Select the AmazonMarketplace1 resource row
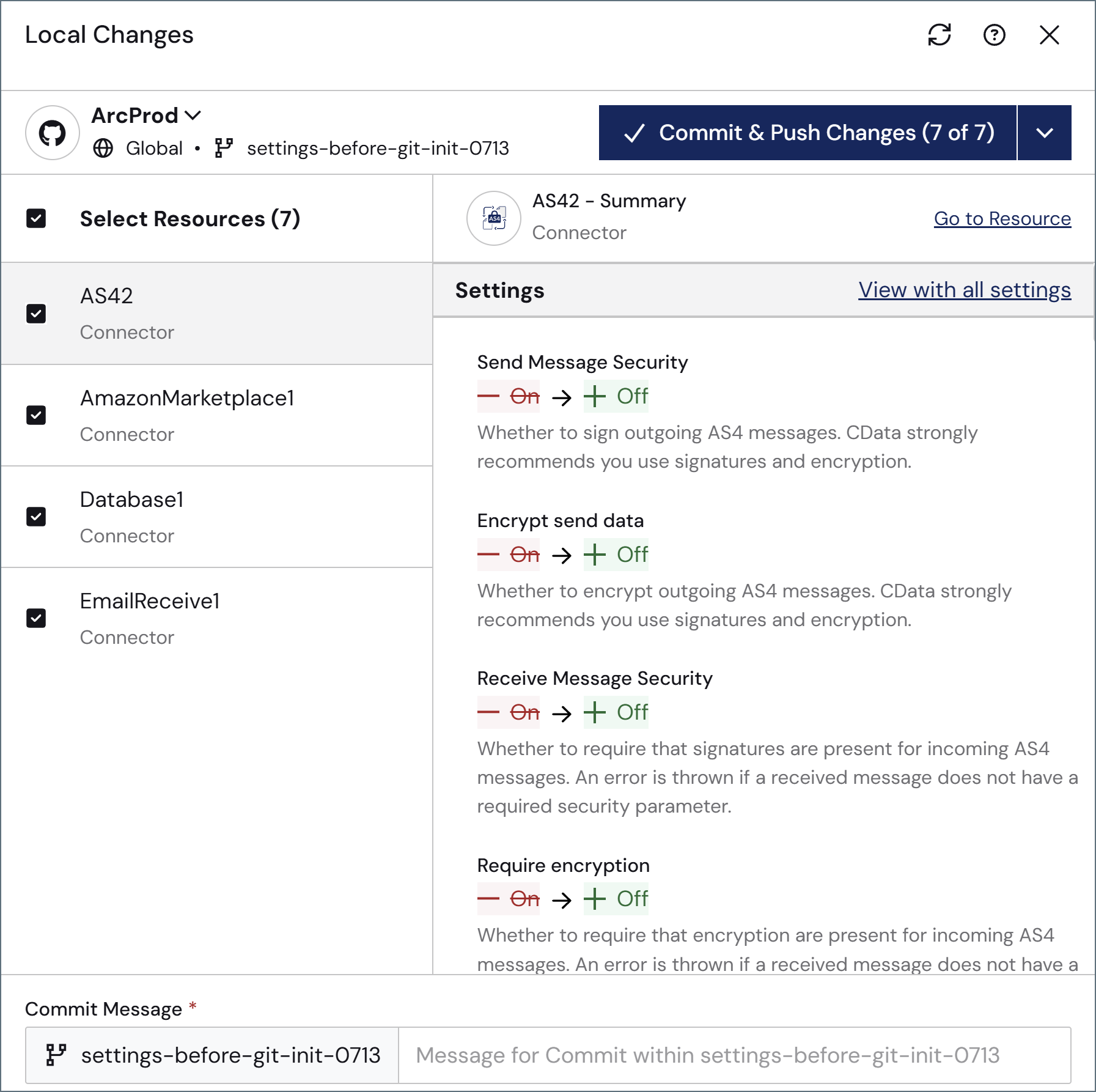The width and height of the screenshot is (1096, 1092). click(217, 416)
